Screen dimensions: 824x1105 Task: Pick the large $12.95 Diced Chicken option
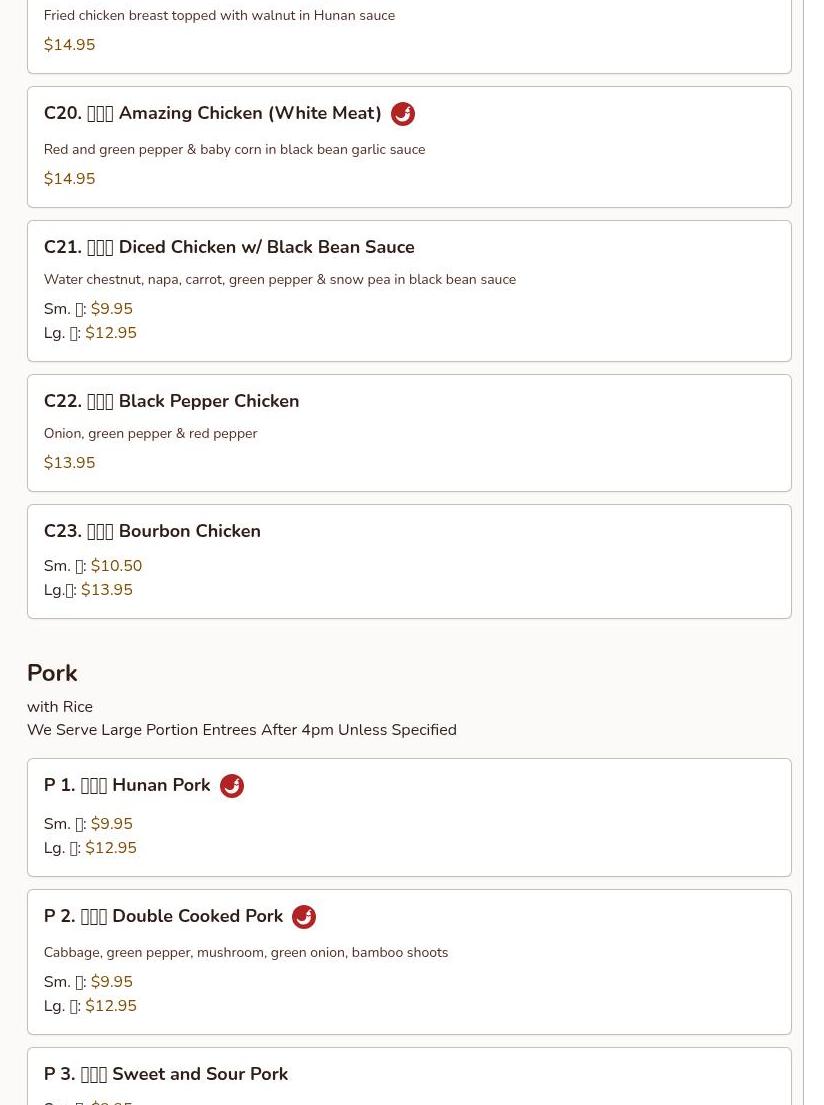click(x=110, y=333)
